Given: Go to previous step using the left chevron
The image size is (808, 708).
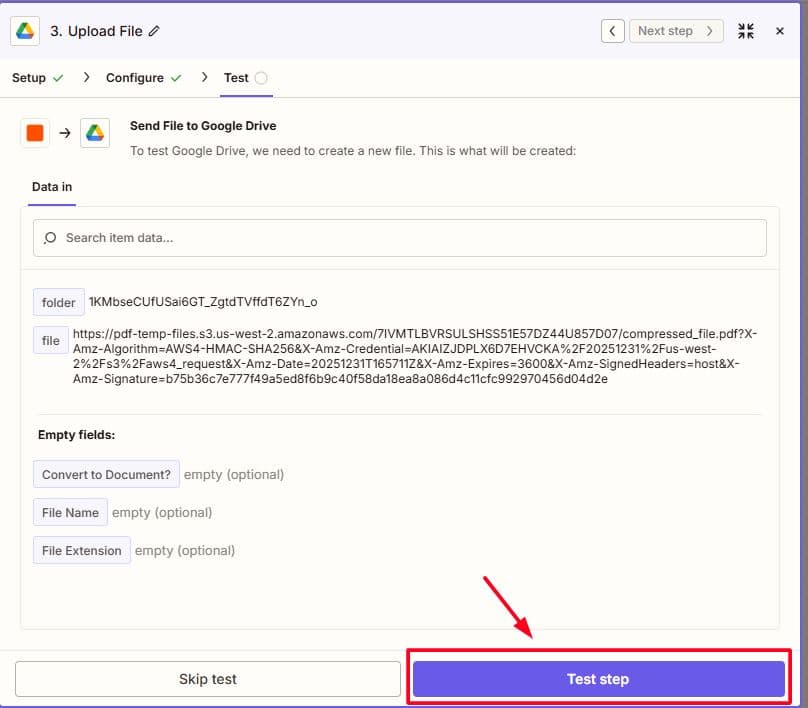Looking at the screenshot, I should pos(613,31).
